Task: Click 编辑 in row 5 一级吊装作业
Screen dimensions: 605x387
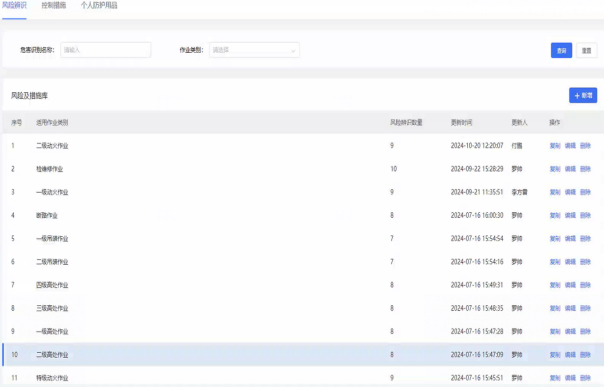Action: (x=570, y=239)
